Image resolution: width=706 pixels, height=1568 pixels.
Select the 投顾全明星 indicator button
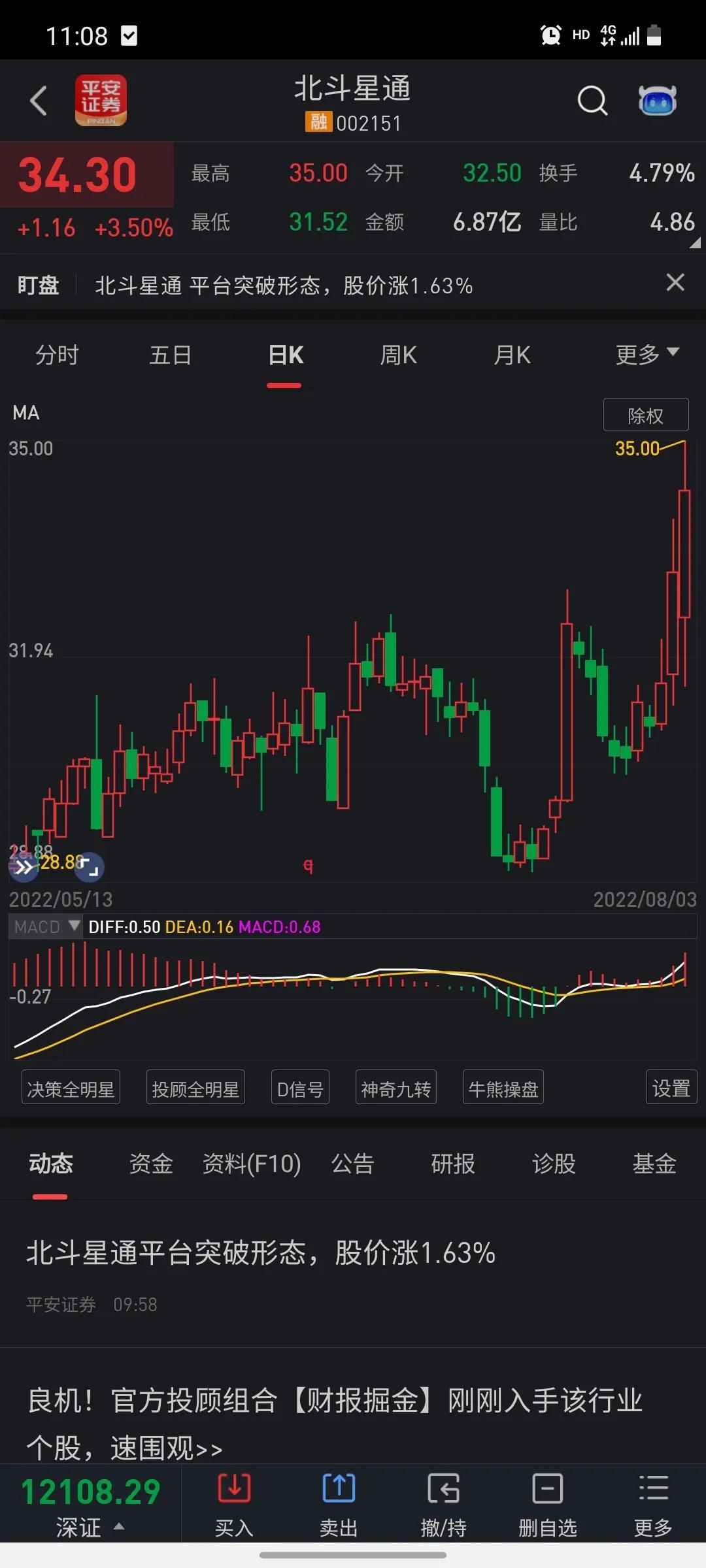coord(195,1088)
